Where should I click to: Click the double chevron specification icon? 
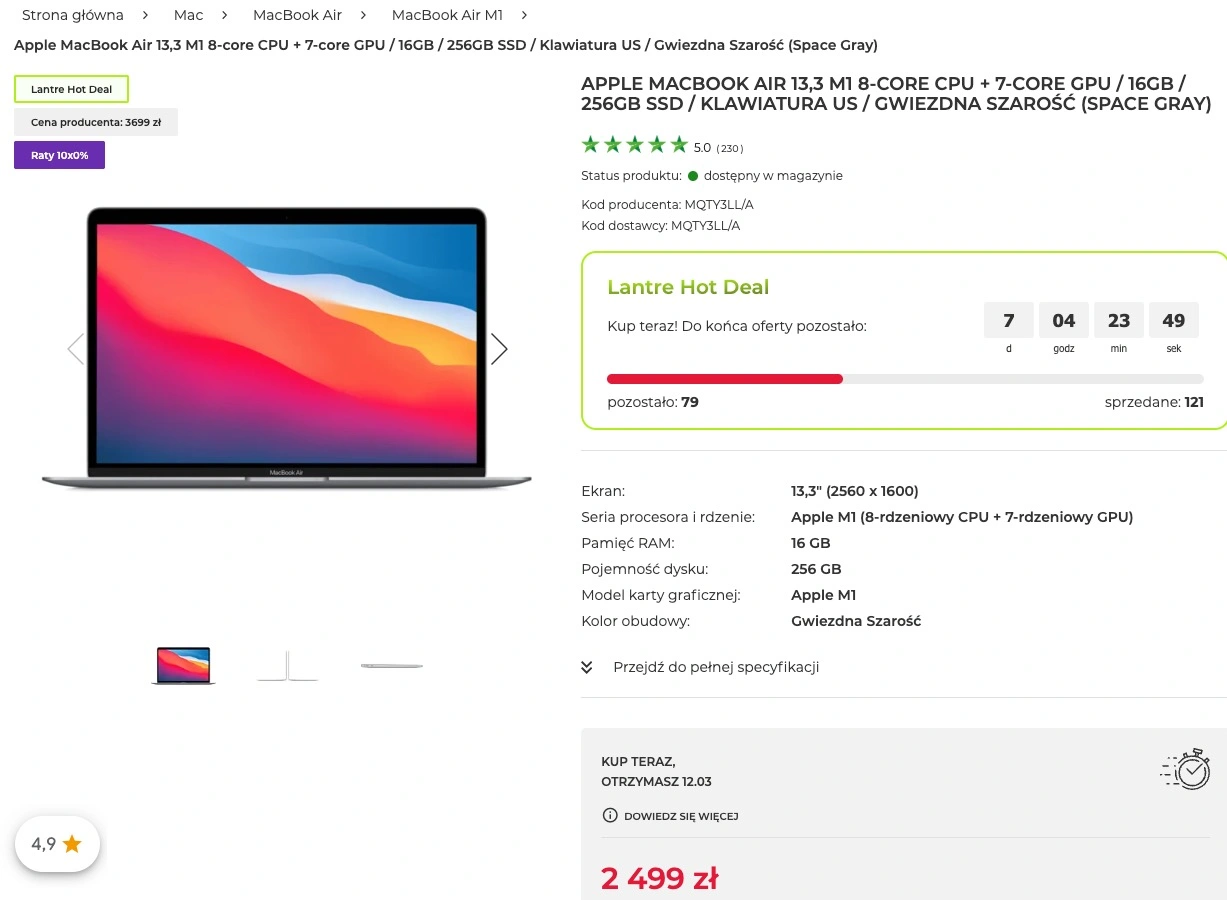pyautogui.click(x=587, y=667)
